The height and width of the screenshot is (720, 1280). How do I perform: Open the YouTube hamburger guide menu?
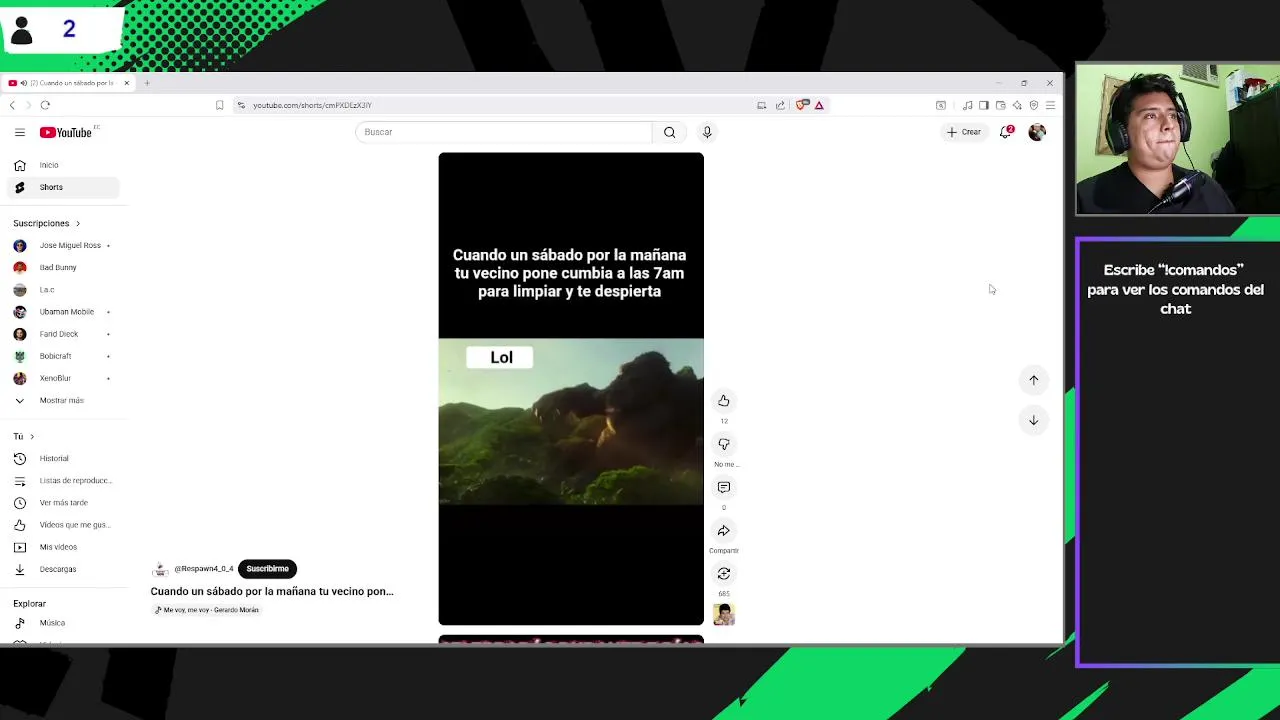(19, 132)
